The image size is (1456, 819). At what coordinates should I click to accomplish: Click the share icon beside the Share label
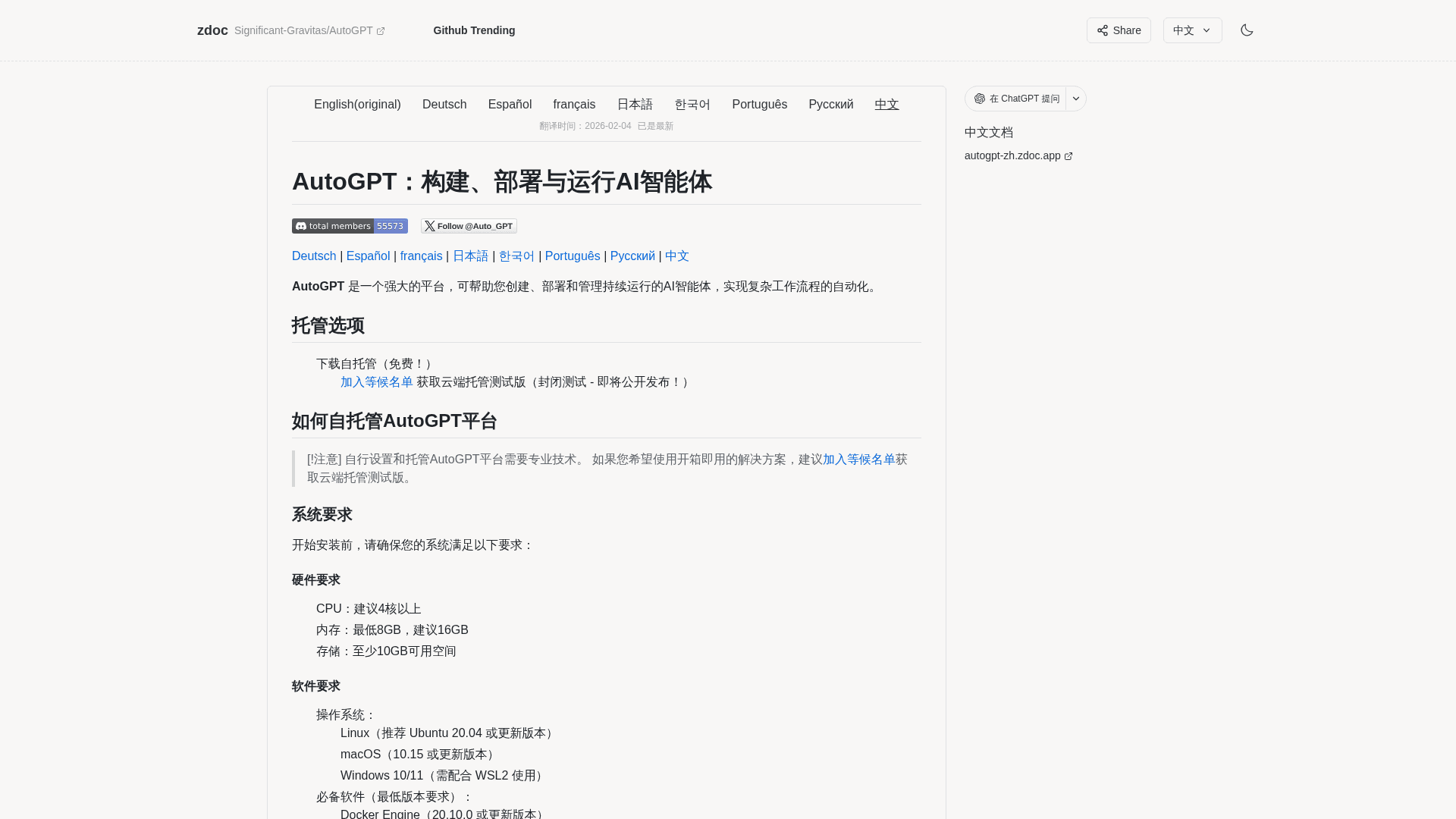(x=1102, y=30)
